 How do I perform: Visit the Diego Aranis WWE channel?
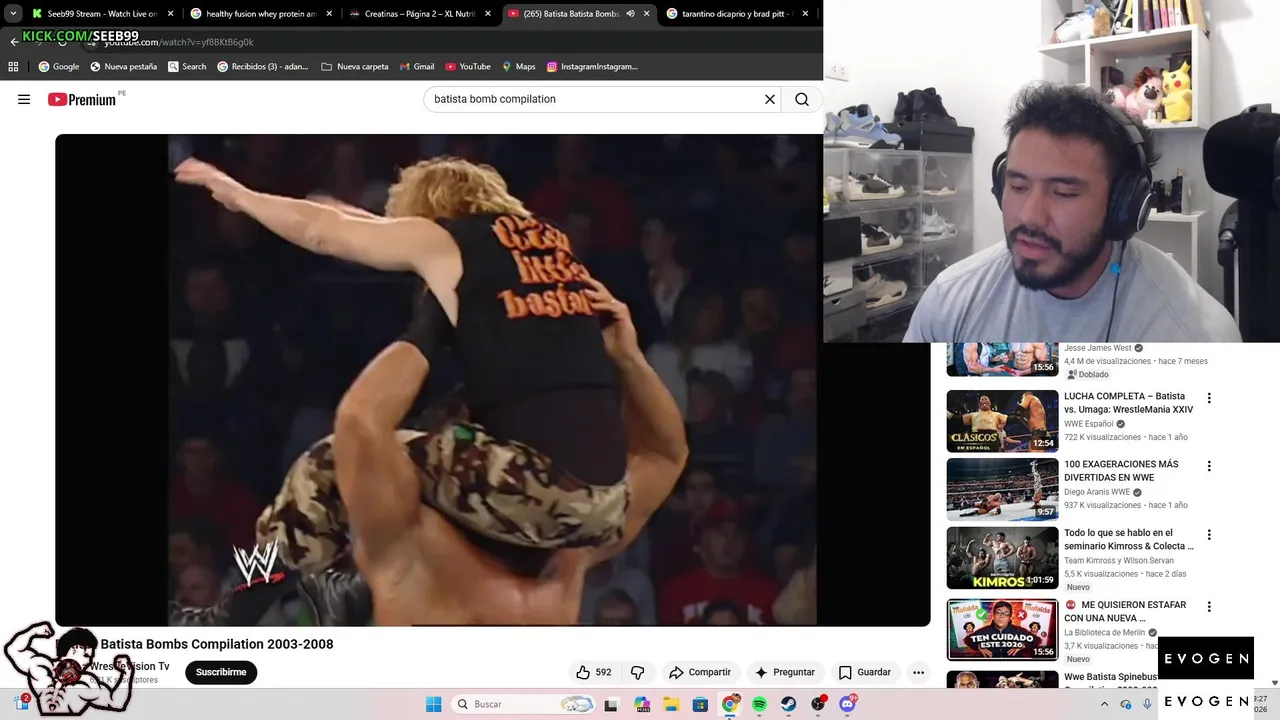point(1097,492)
